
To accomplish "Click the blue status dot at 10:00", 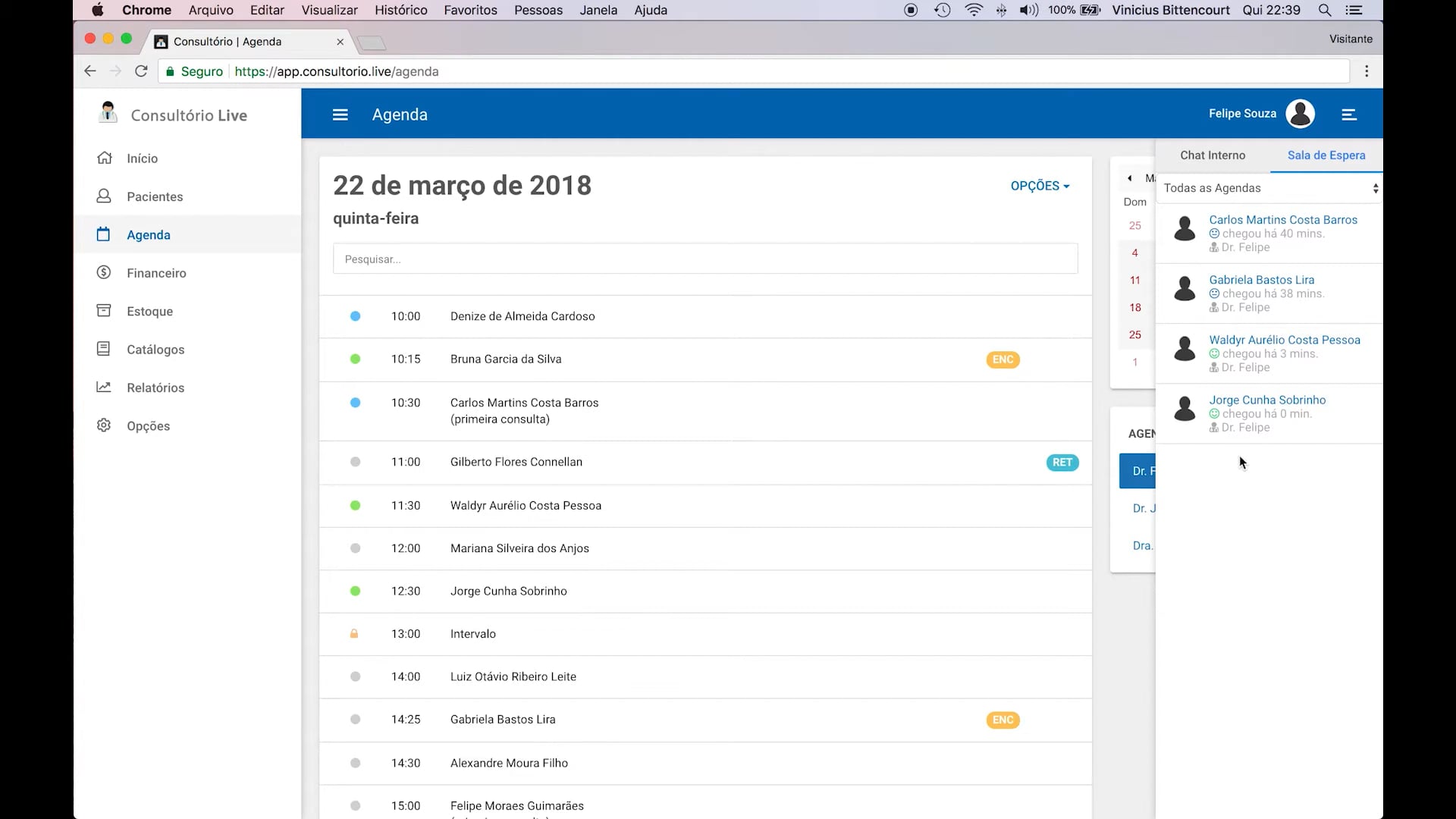I will 355,316.
